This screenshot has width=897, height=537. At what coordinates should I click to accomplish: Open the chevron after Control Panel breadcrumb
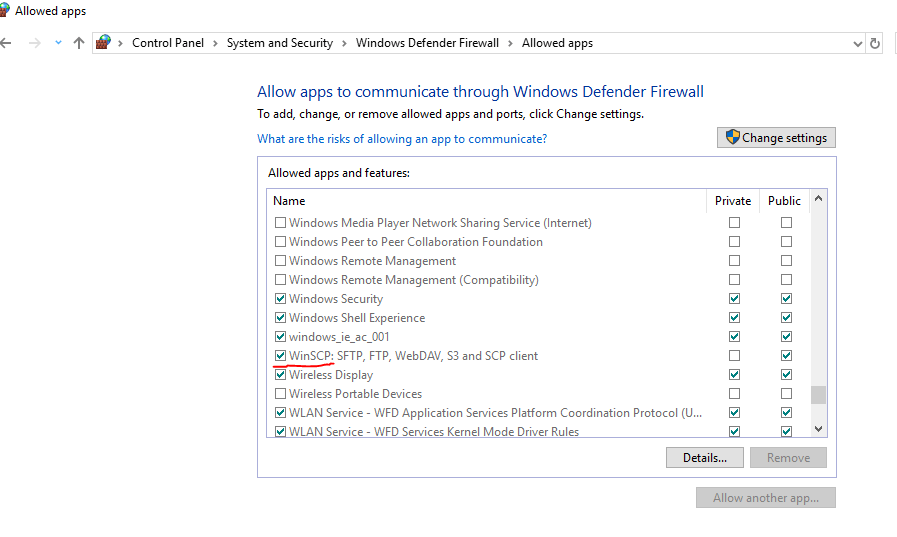pos(215,43)
